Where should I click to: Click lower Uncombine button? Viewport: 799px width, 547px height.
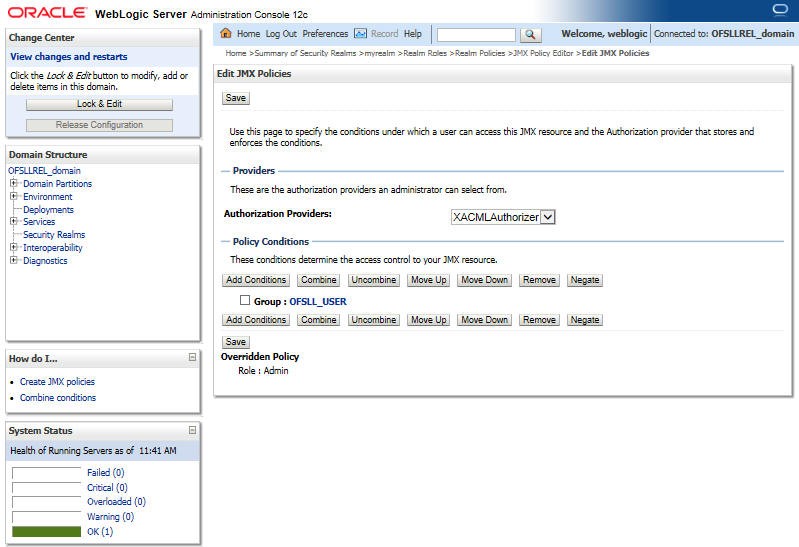pyautogui.click(x=374, y=320)
